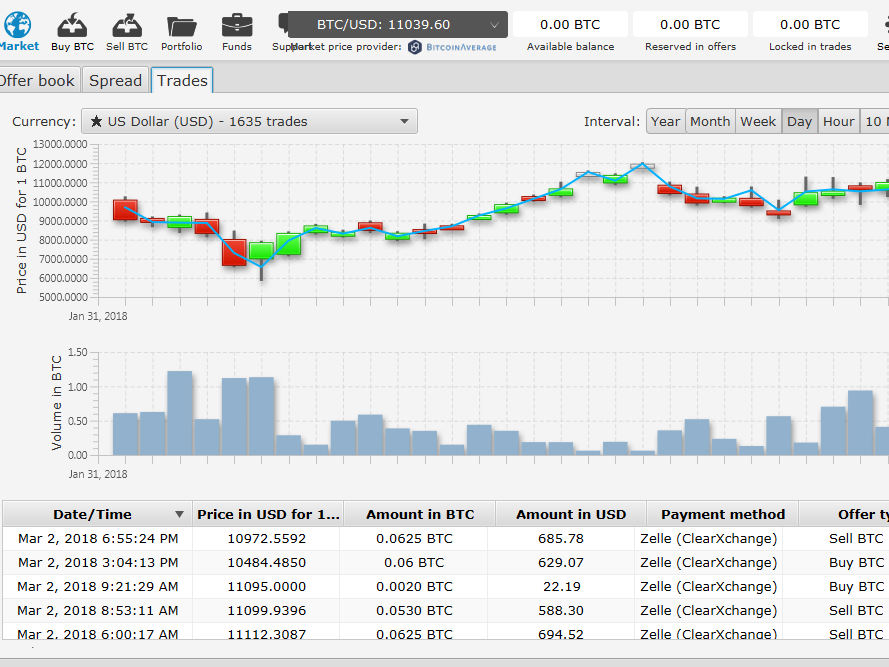The image size is (889, 667).
Task: Select the trade dated Mar 2, 2018 6:00:17 AM
Action: 446,631
